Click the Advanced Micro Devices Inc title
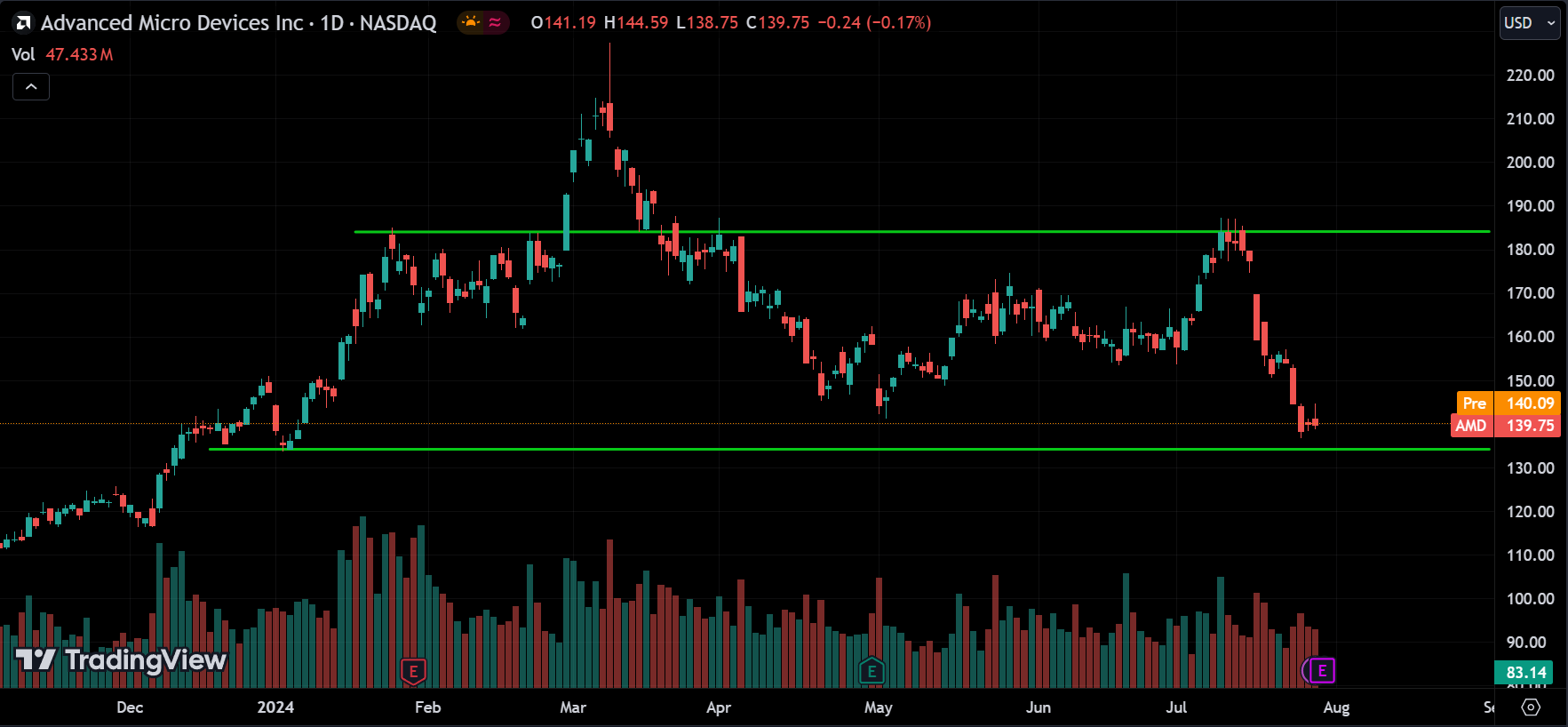Viewport: 1568px width, 727px height. coord(171,23)
